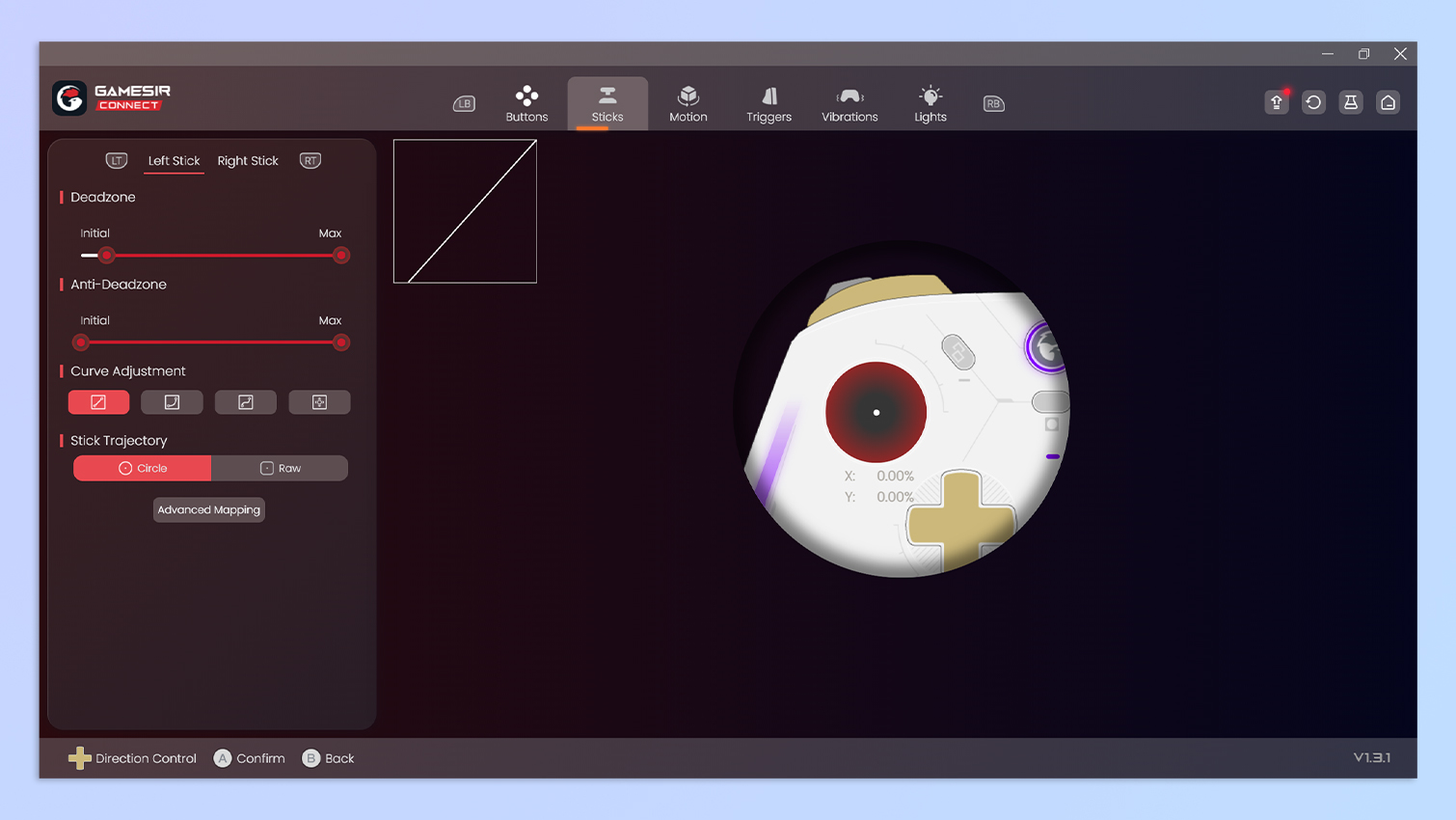Click the LB bumper icon in top navigation

click(x=464, y=103)
